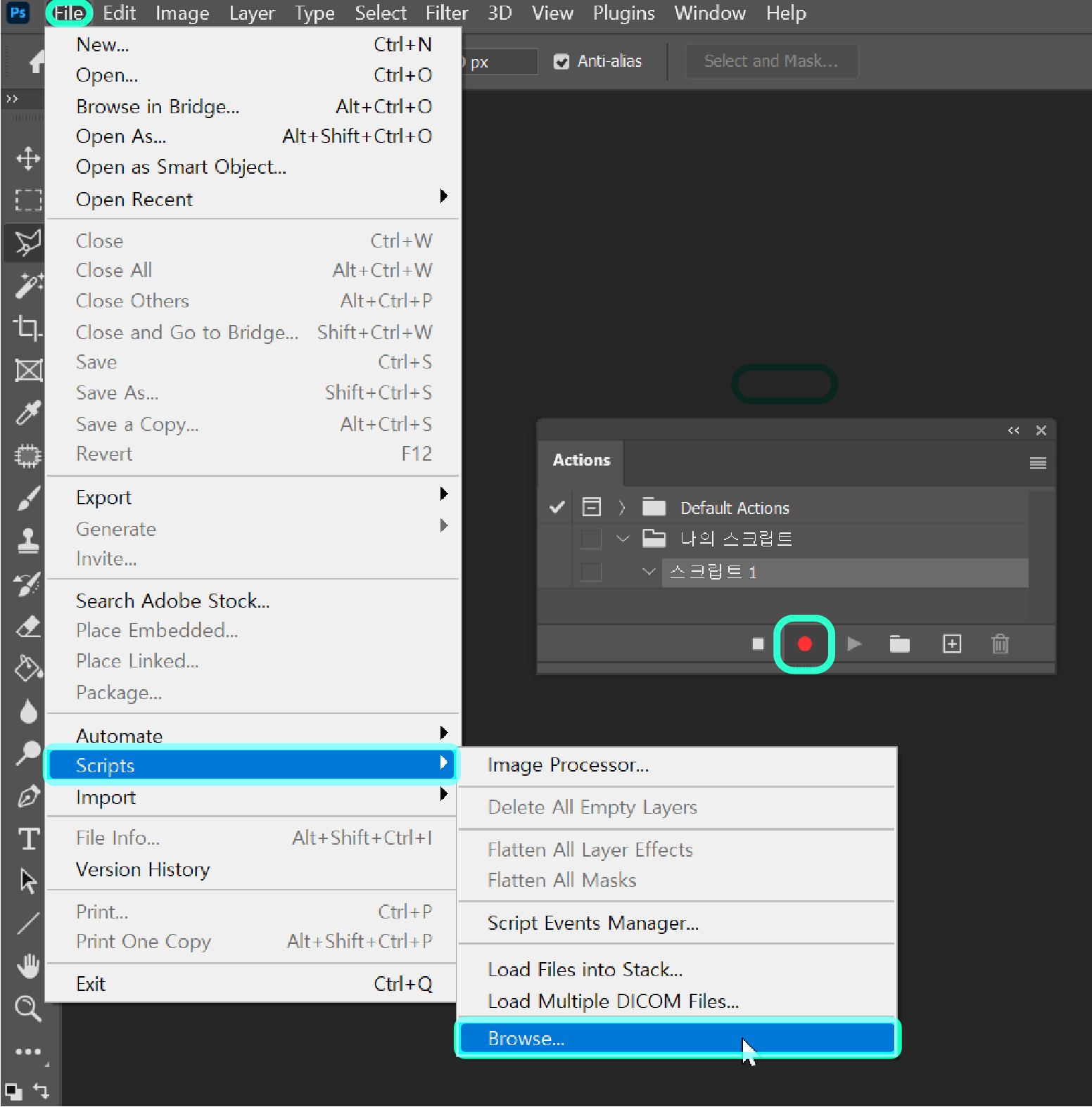The image size is (1092, 1107).
Task: Toggle checkmark for Default Actions set
Action: tap(557, 507)
